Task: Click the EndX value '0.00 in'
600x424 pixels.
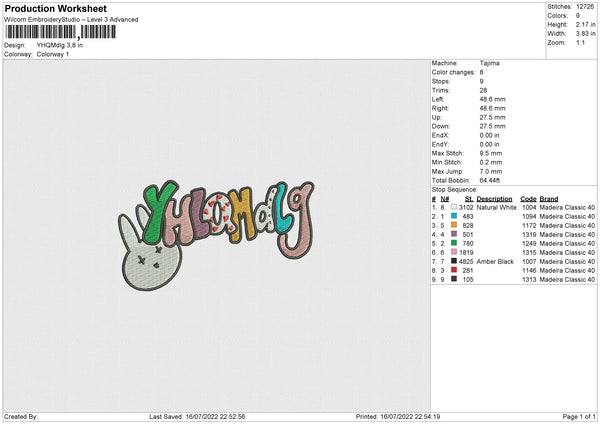Action: 489,135
